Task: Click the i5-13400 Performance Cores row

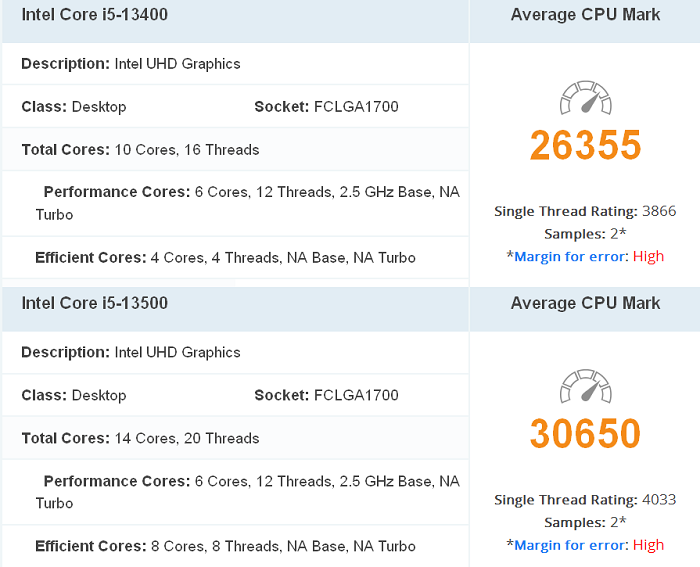Action: (x=235, y=203)
